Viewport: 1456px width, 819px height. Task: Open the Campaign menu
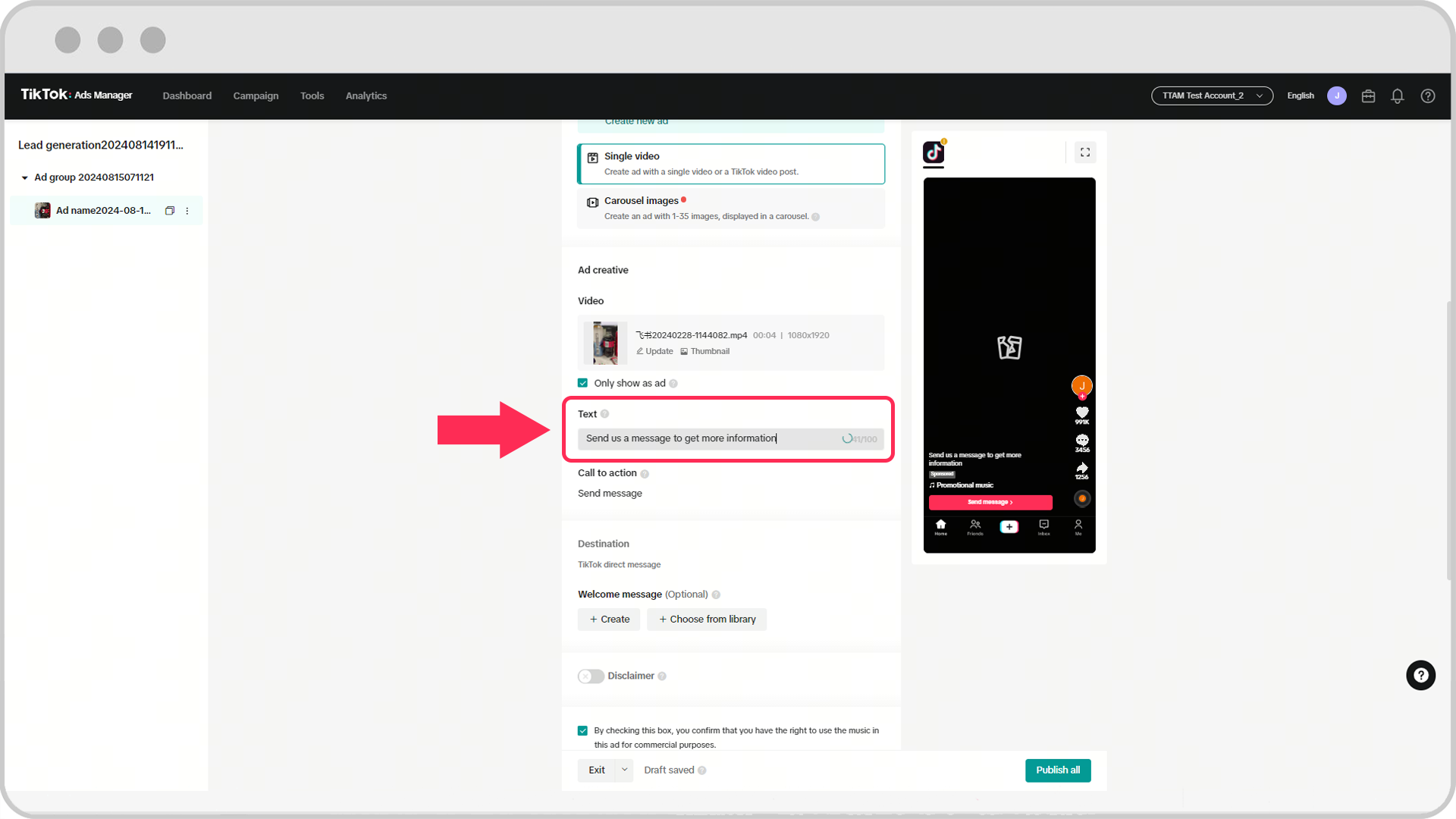pos(256,96)
